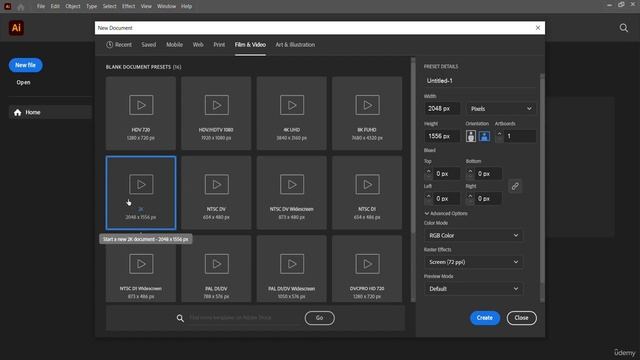Open the Color Mode RGB Color dropdown

click(x=473, y=236)
